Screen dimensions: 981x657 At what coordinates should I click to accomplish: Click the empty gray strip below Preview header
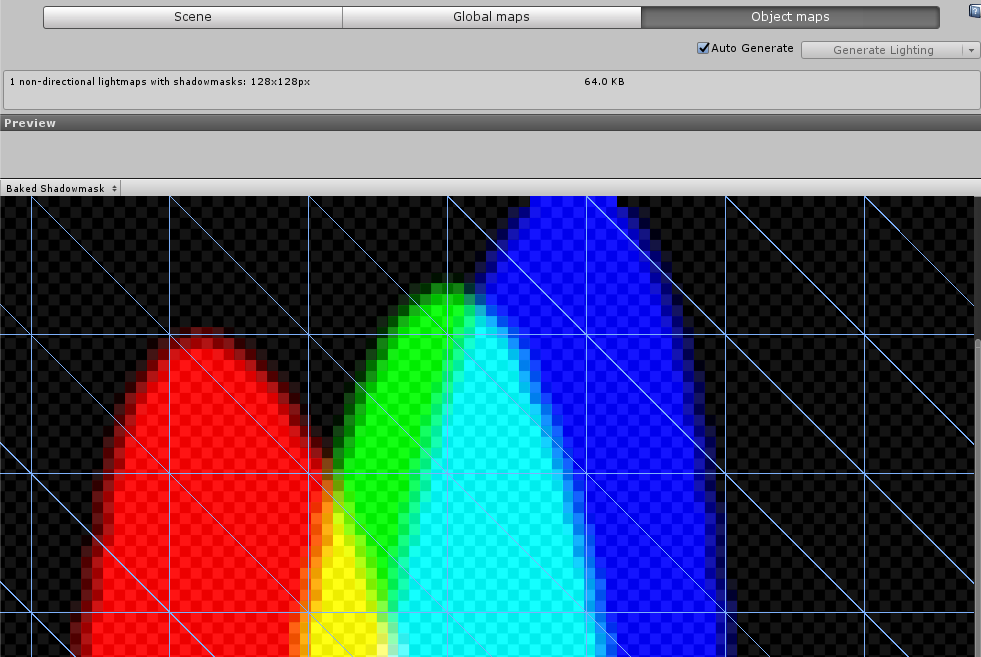[490, 154]
